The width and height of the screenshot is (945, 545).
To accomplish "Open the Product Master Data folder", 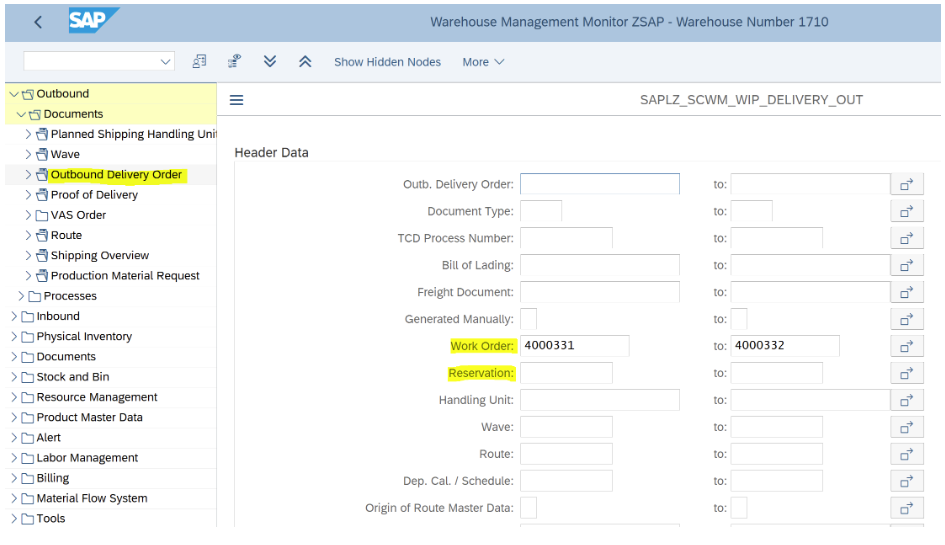I will [x=89, y=417].
